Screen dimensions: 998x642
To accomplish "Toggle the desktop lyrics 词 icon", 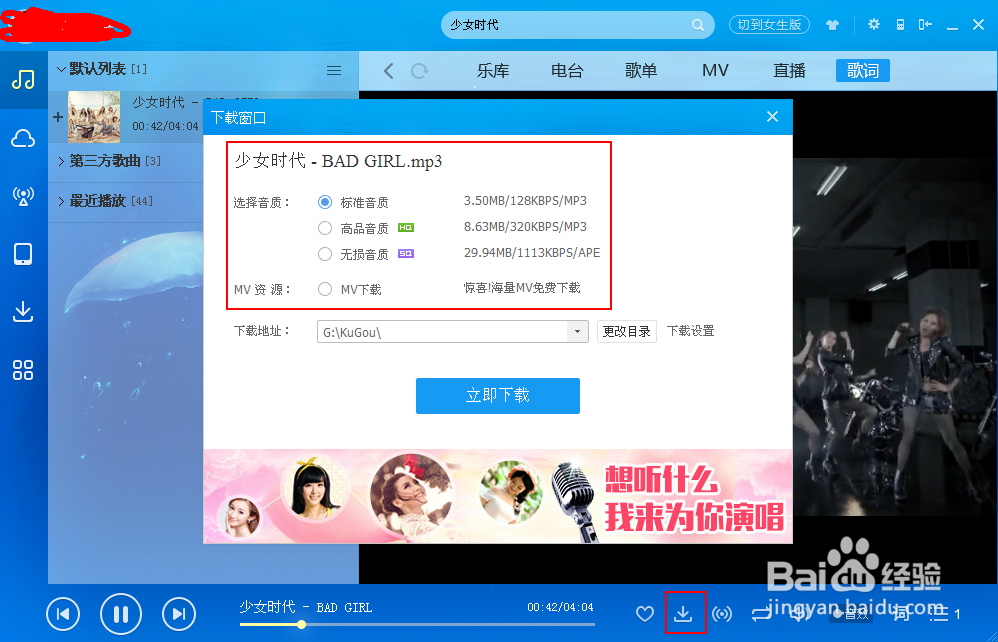I will pos(901,613).
